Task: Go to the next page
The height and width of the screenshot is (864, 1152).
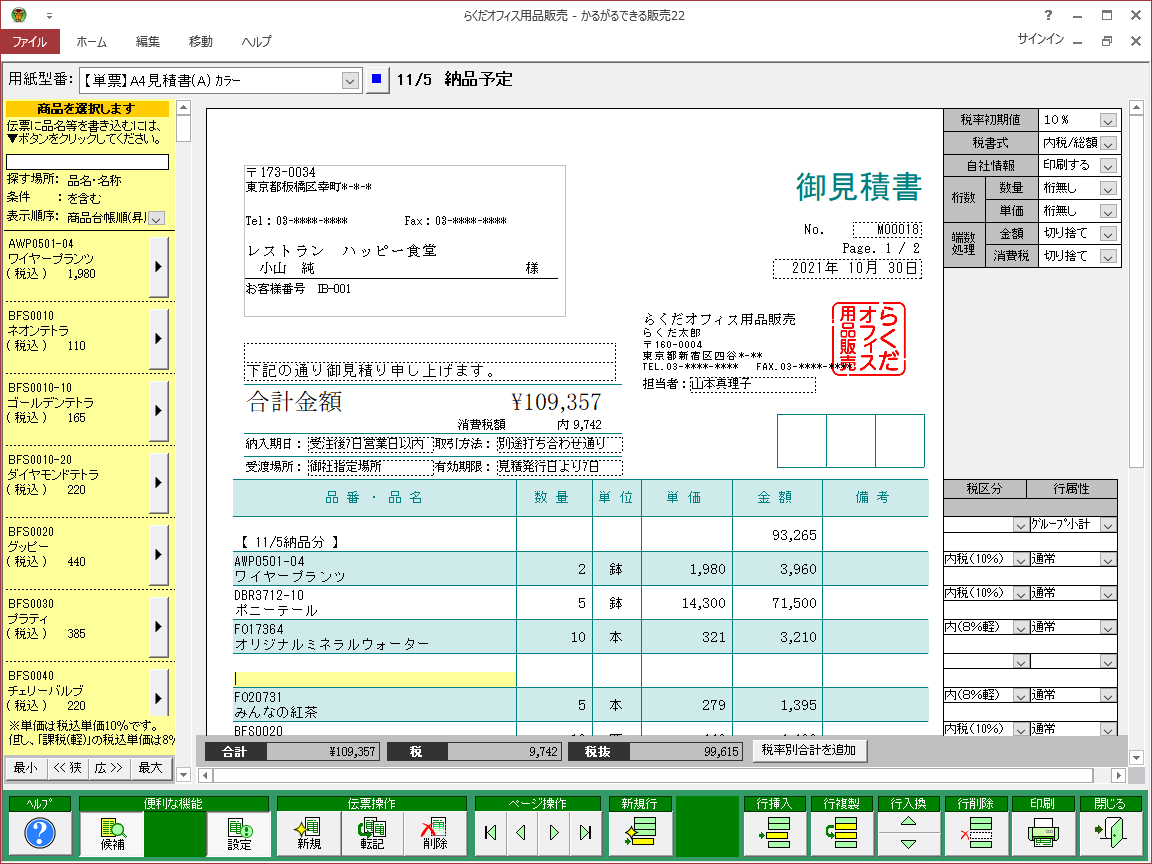Action: point(554,833)
